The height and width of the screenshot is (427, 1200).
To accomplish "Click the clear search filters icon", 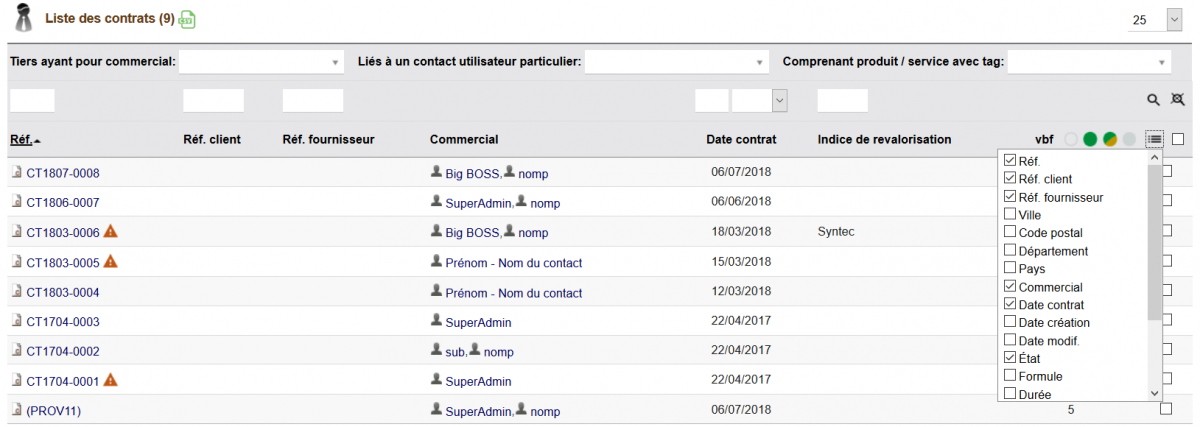I will tap(1177, 100).
